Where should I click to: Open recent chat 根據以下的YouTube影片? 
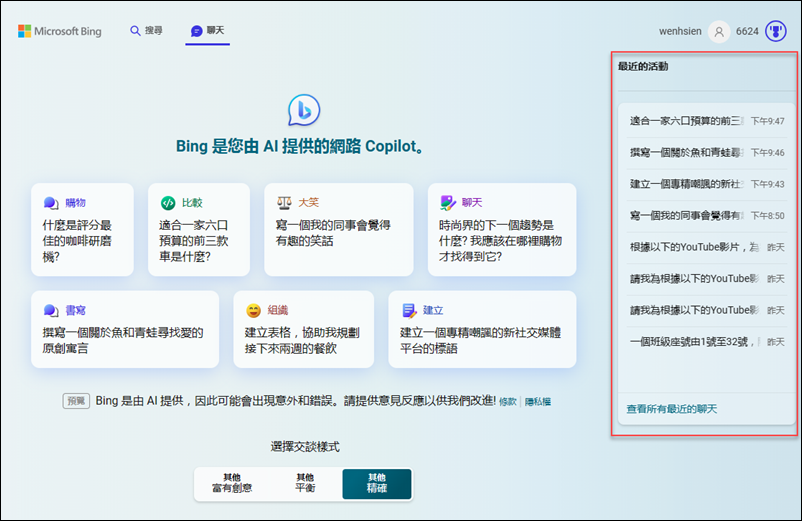pos(707,247)
